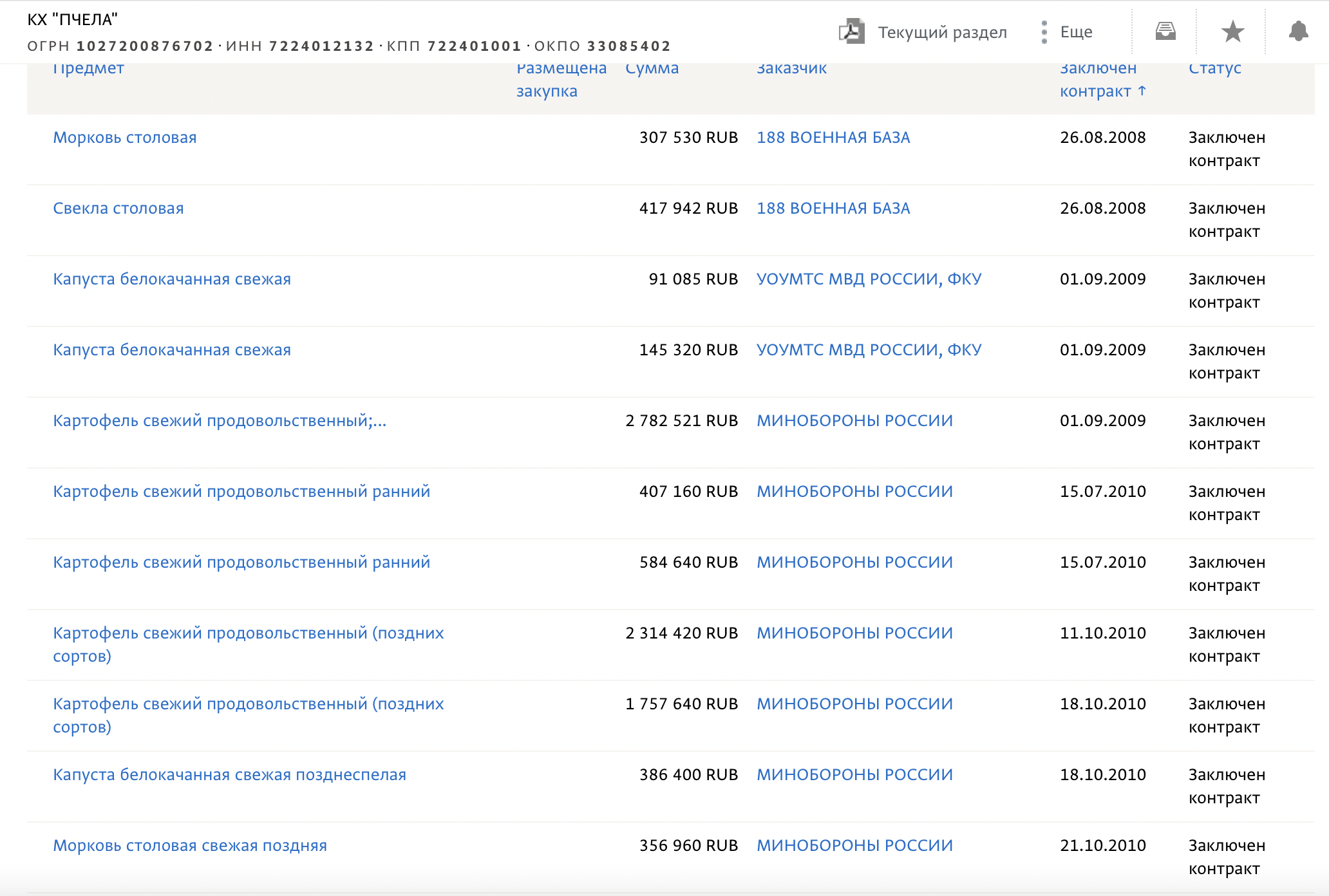Image resolution: width=1329 pixels, height=896 pixels.
Task: Click the Еще label
Action: click(1076, 32)
